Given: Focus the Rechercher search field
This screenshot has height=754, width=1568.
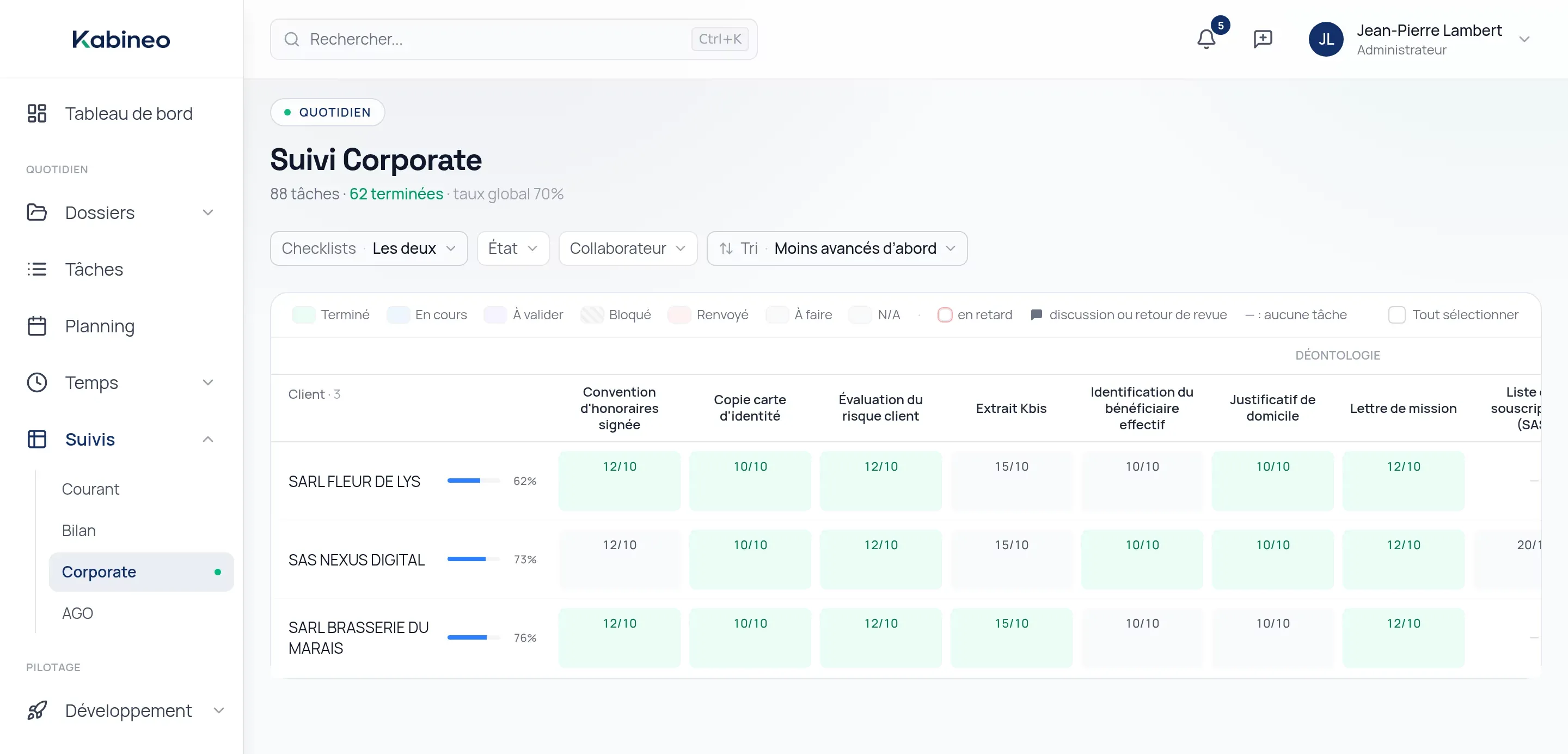Looking at the screenshot, I should (513, 39).
